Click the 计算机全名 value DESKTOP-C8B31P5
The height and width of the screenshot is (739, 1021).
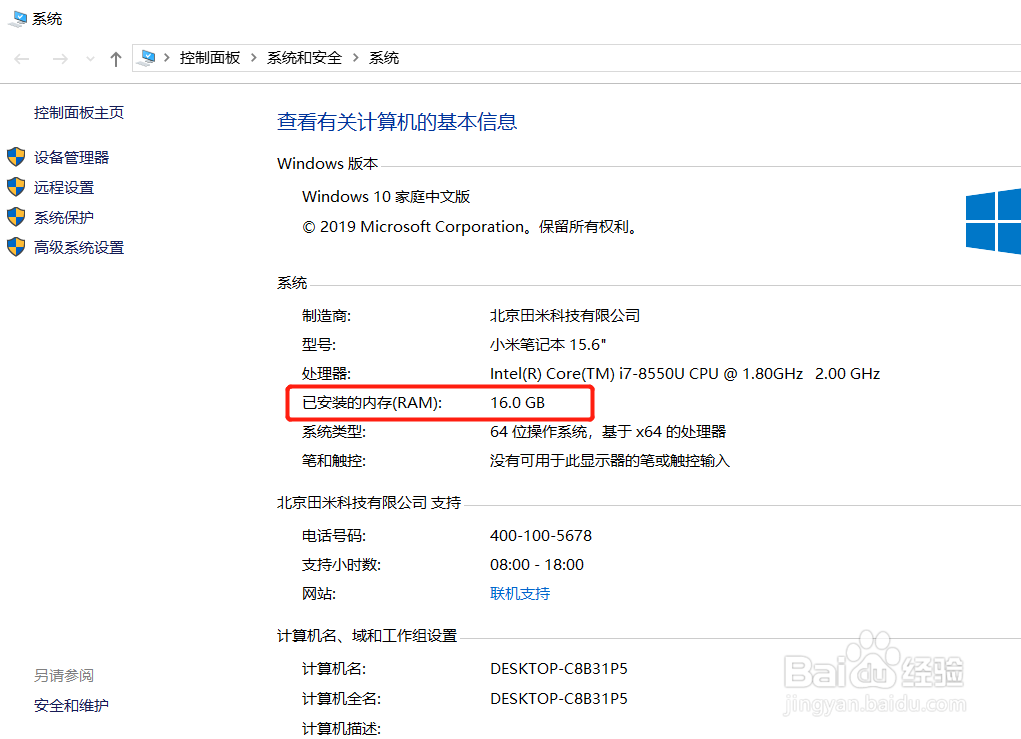[x=559, y=699]
